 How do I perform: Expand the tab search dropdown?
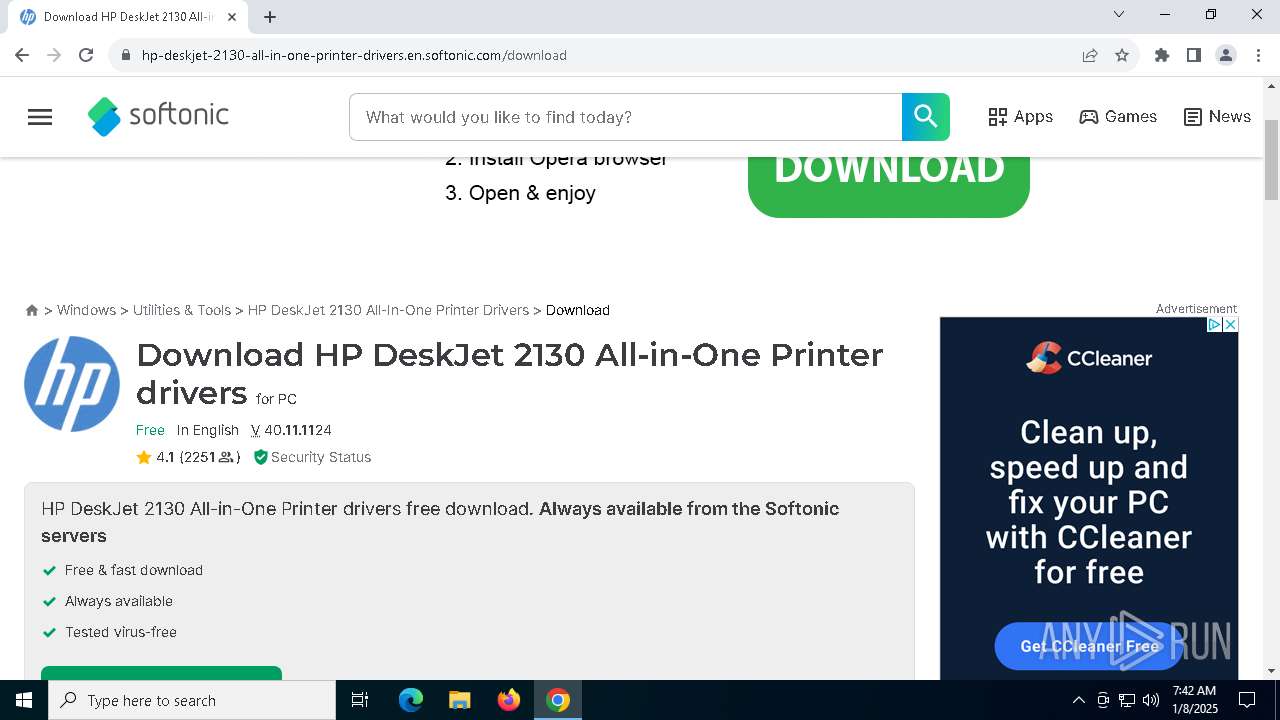(1119, 14)
